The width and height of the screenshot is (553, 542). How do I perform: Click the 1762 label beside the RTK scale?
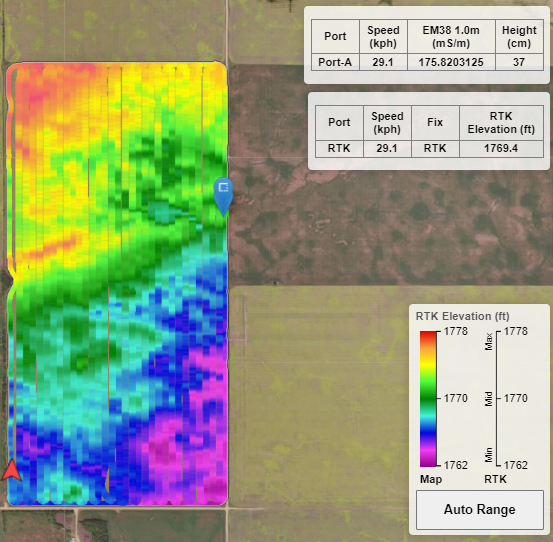point(516,465)
